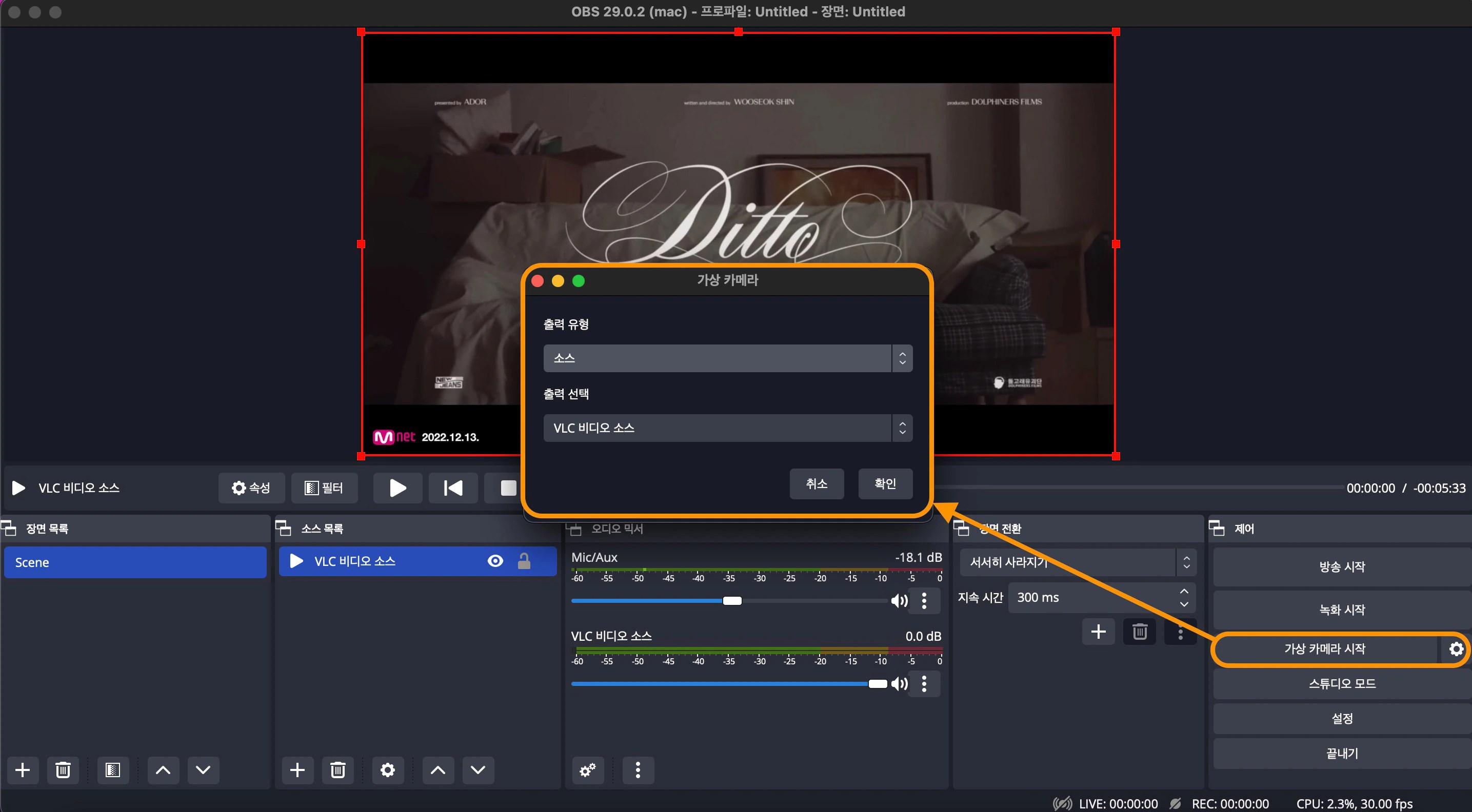The image size is (1472, 812).
Task: Open audio mixer panel's three-dot menu
Action: tap(638, 770)
